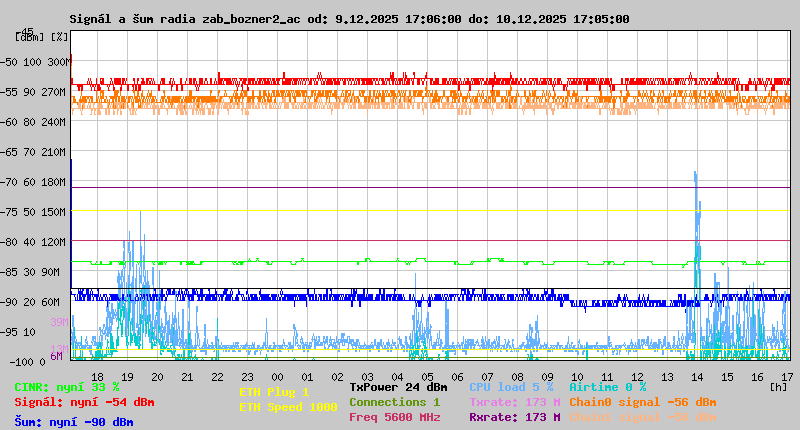This screenshot has height=430, width=800.
Task: Click the '-50' dBm axis label
Action: 9,62
